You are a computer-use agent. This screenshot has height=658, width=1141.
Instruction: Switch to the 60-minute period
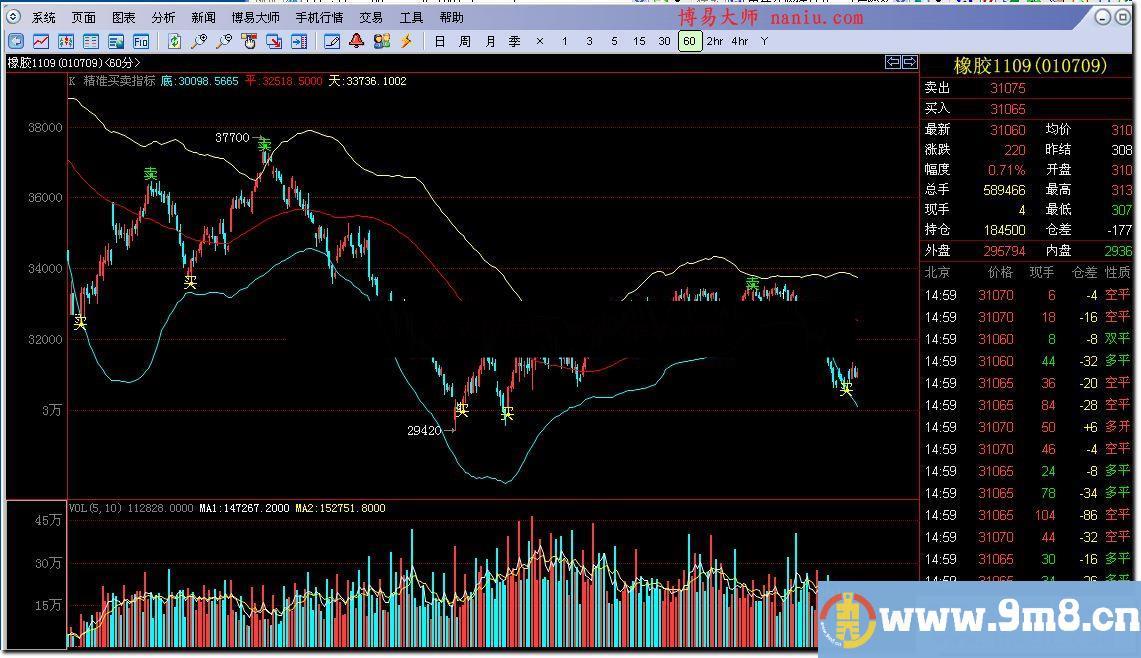click(x=689, y=41)
